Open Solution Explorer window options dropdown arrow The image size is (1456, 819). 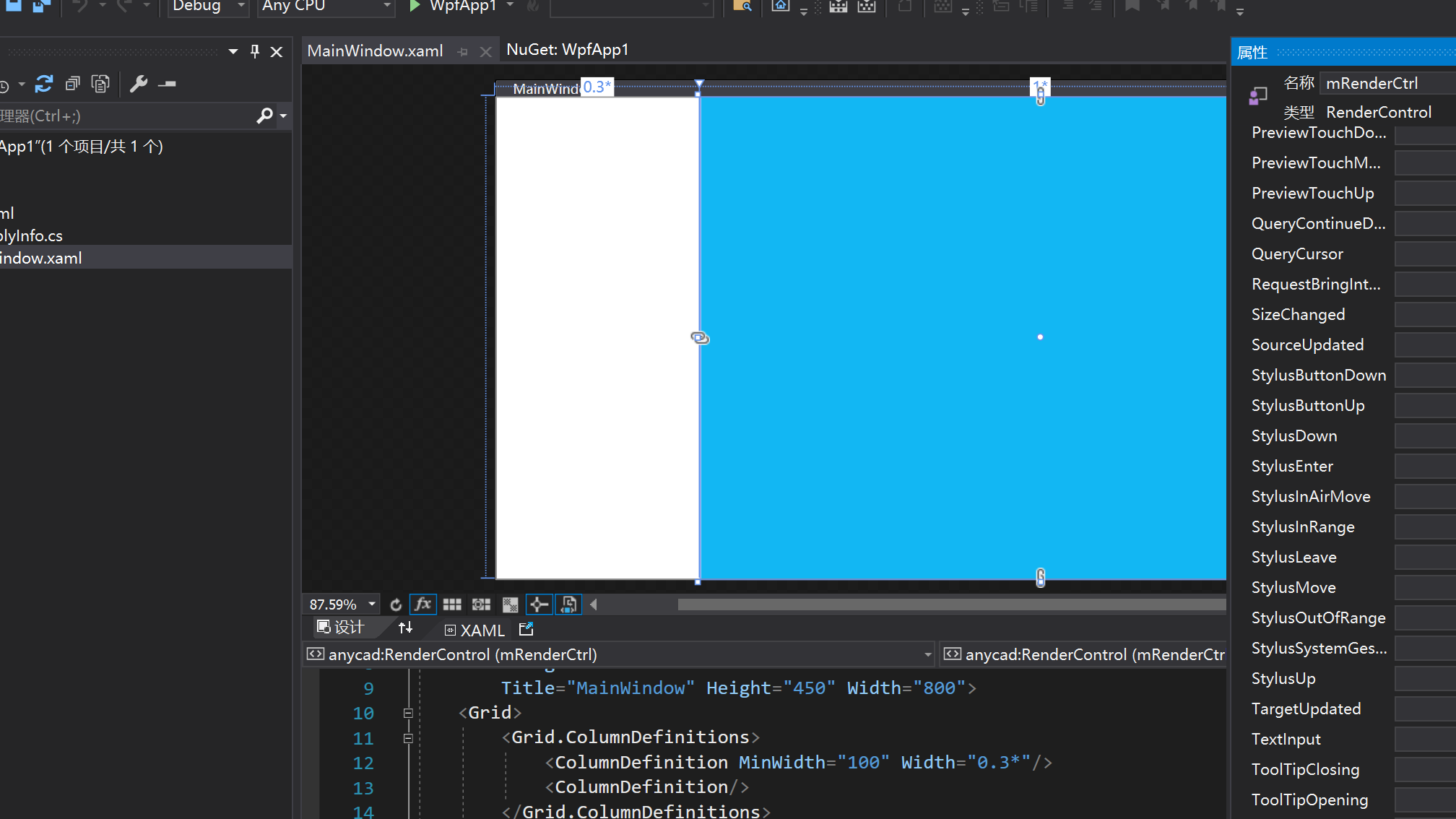(233, 52)
